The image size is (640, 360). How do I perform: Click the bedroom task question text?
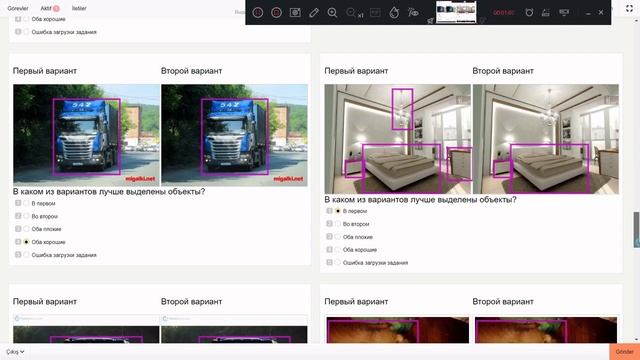coord(420,200)
